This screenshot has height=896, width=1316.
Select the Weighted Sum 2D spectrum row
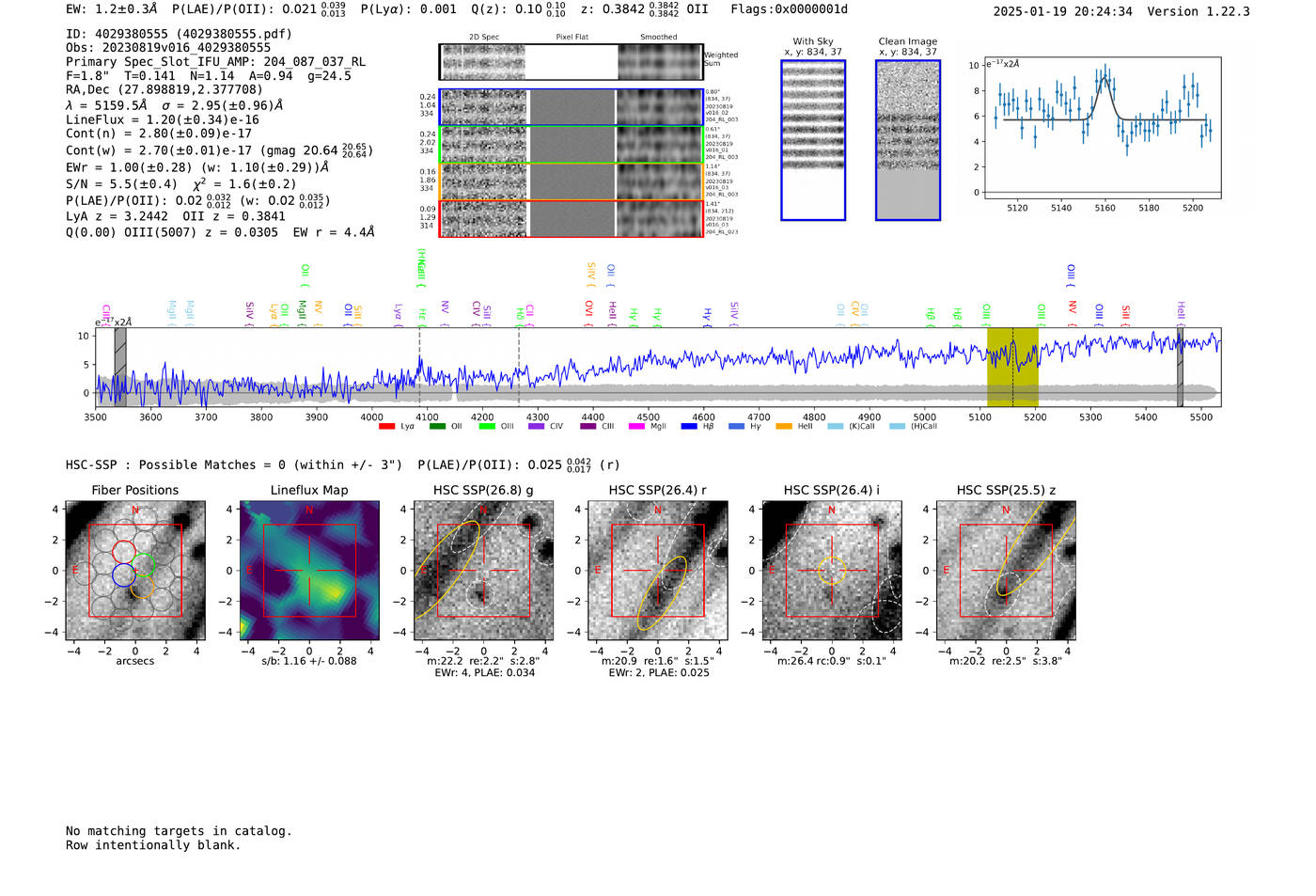pos(572,62)
